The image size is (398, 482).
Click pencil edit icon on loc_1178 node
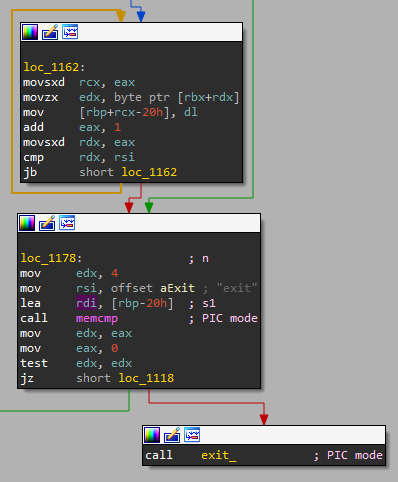47,223
